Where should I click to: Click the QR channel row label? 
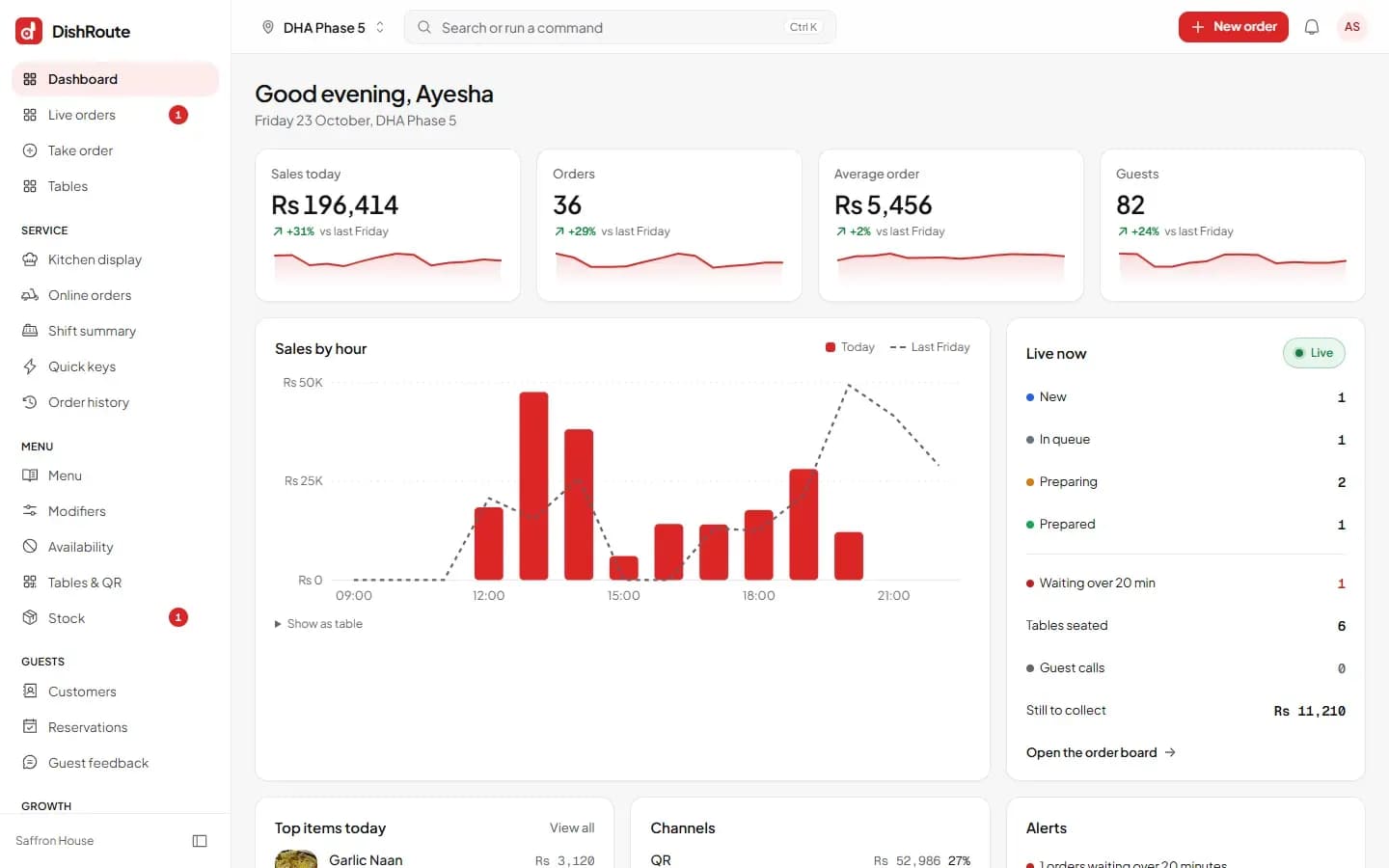[661, 860]
